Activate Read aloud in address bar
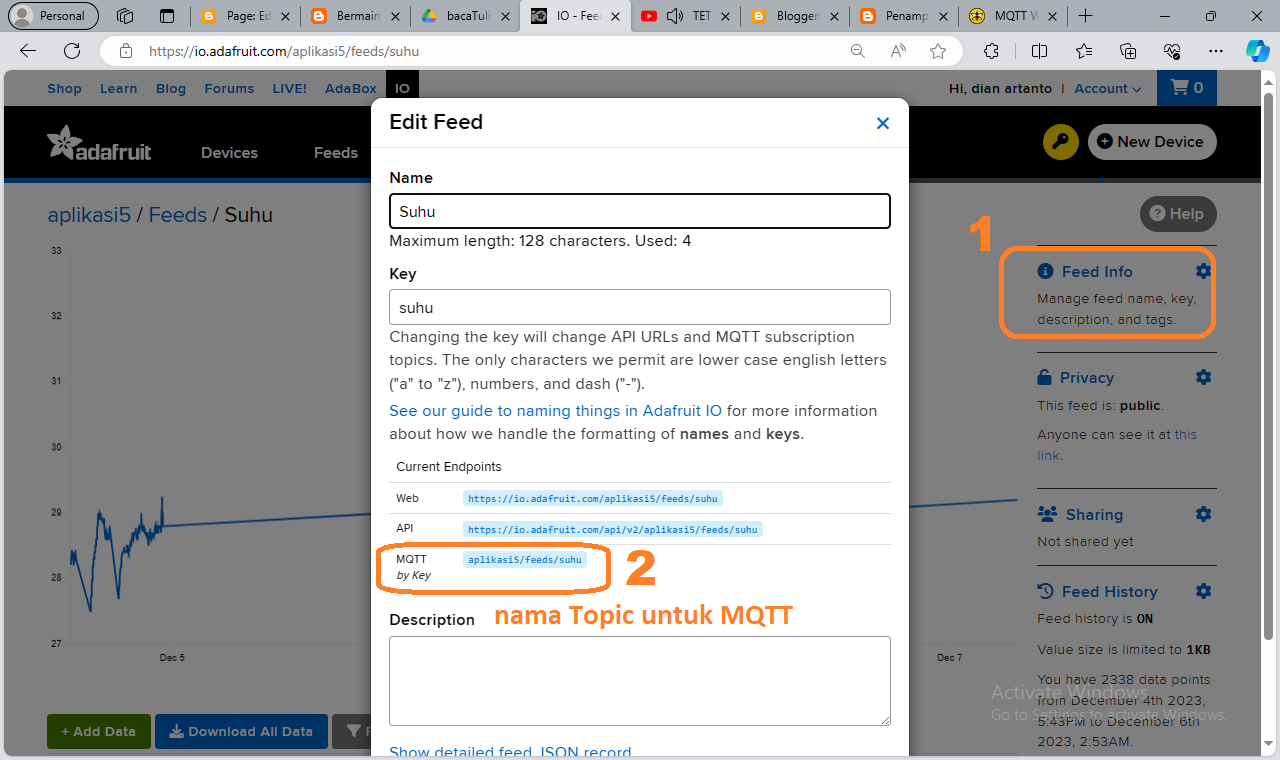This screenshot has height=760, width=1280. [898, 51]
